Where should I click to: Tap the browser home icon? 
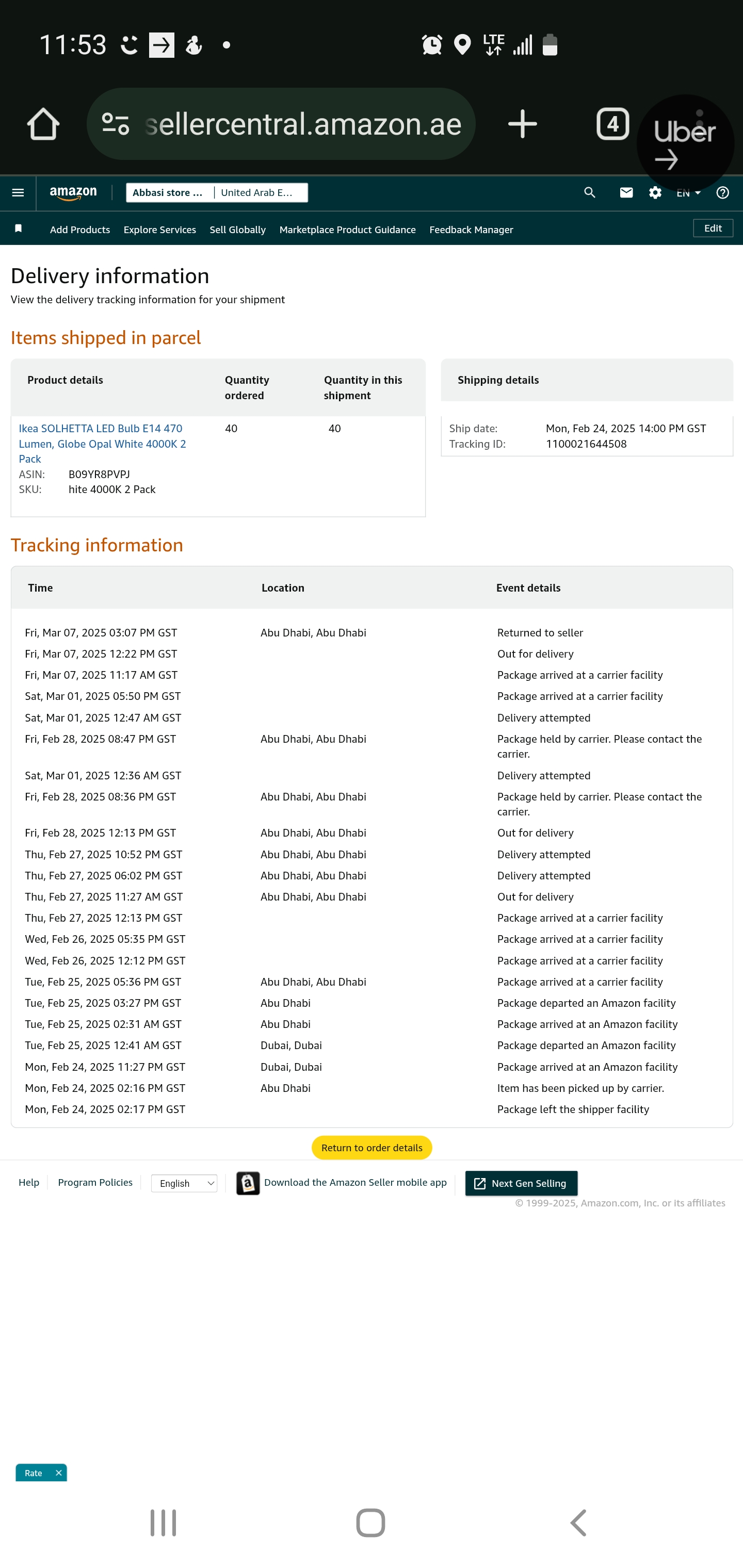point(43,124)
